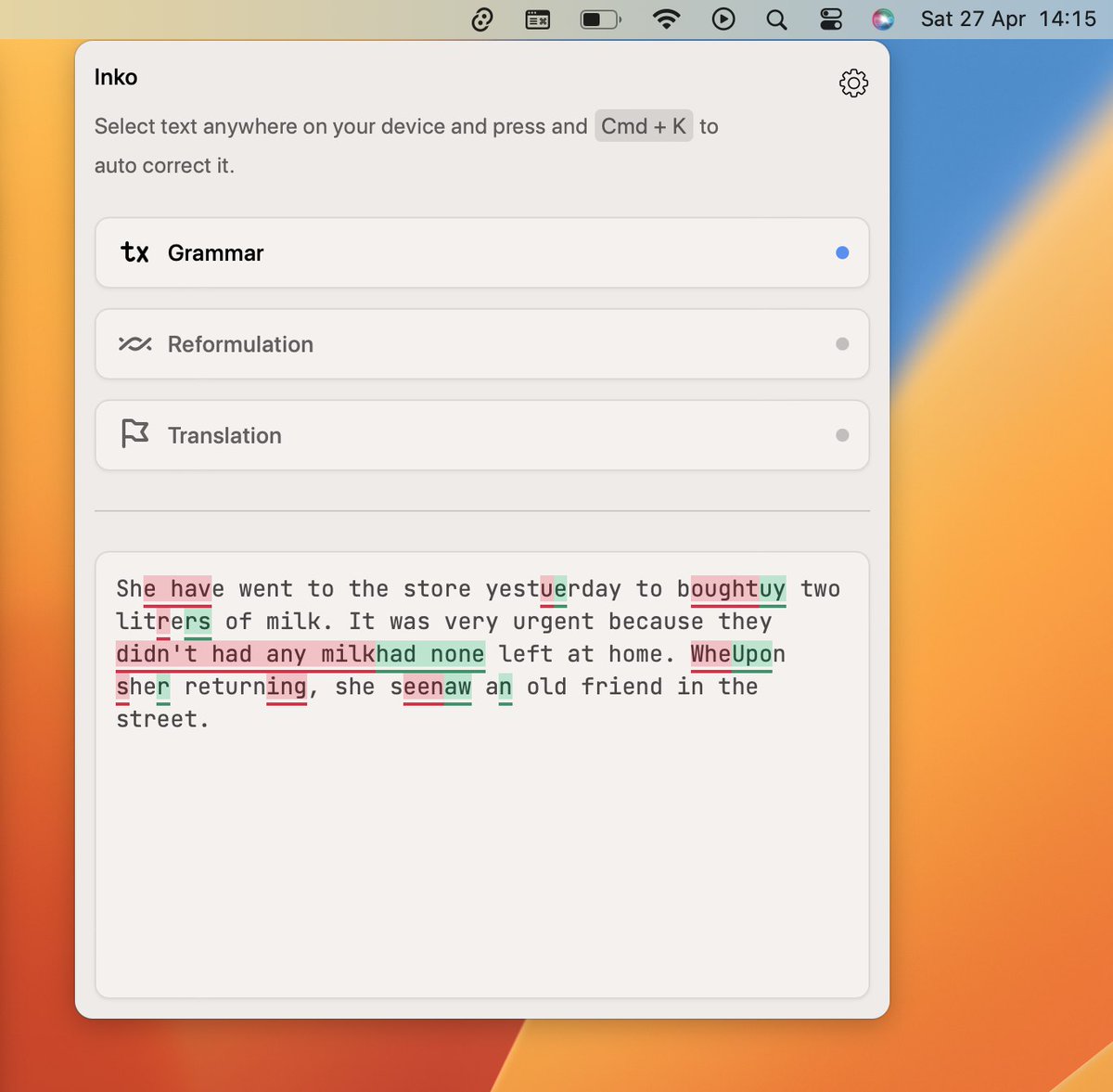Click the Now Playing play icon
This screenshot has width=1113, height=1092.
(723, 19)
